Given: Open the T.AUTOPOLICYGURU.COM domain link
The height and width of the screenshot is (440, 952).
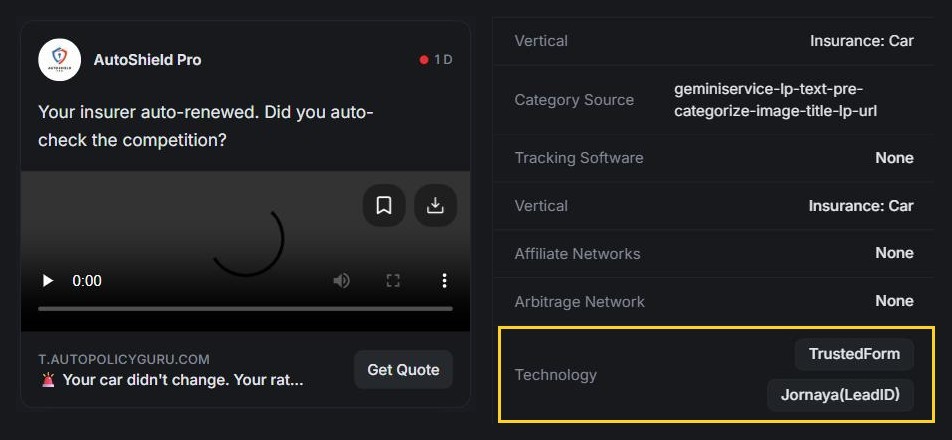Looking at the screenshot, I should point(124,359).
